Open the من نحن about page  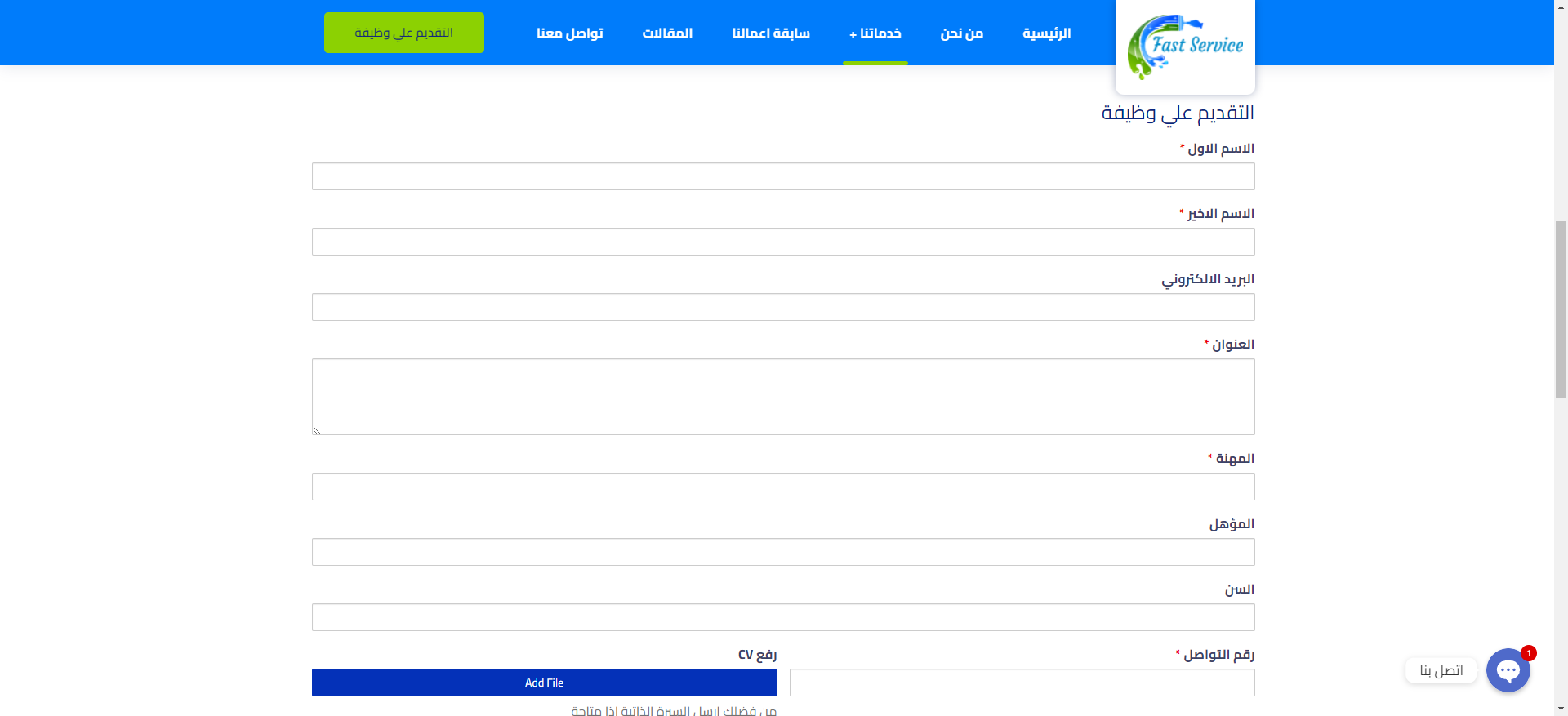[961, 33]
